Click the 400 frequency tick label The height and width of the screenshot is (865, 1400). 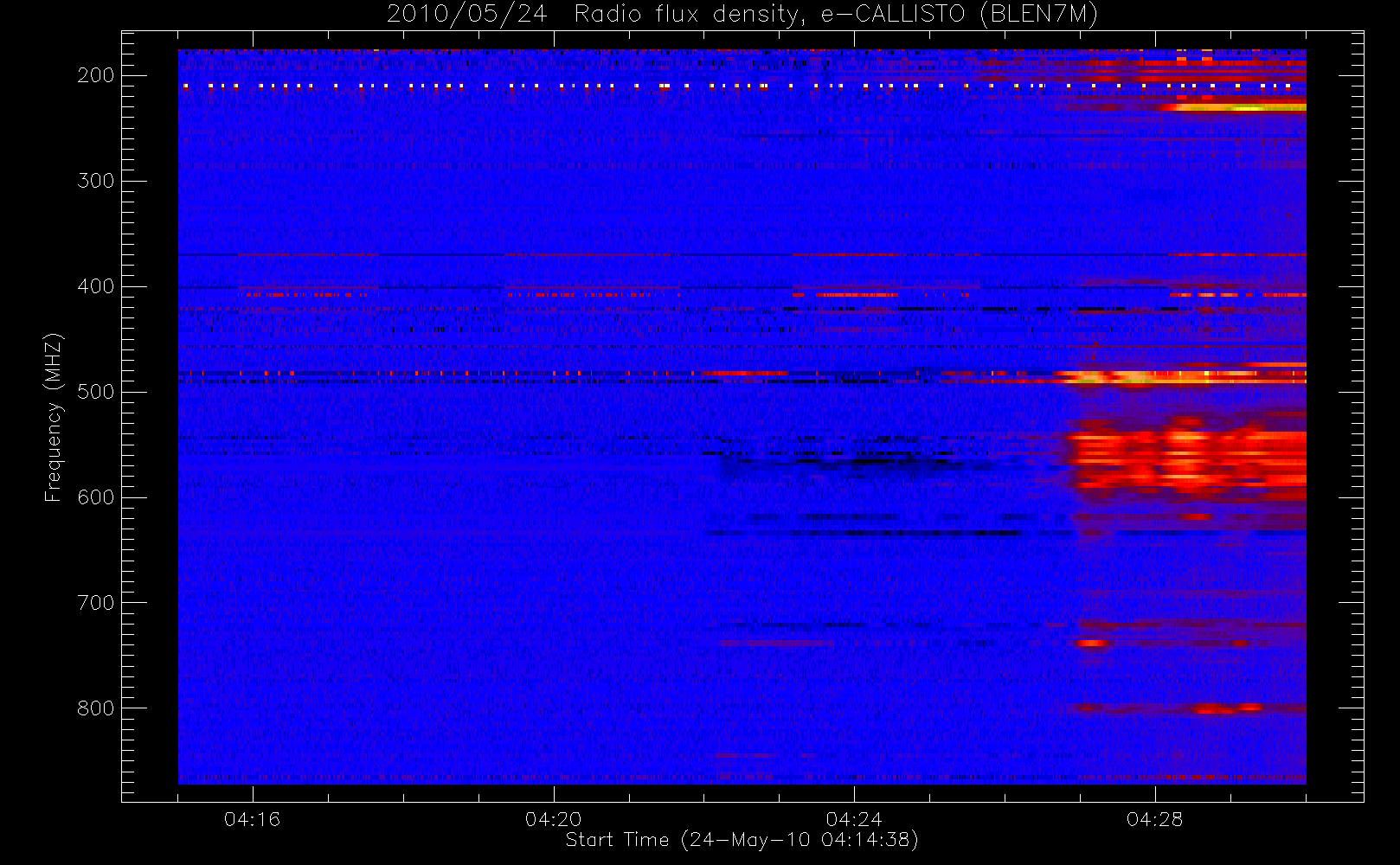[95, 286]
